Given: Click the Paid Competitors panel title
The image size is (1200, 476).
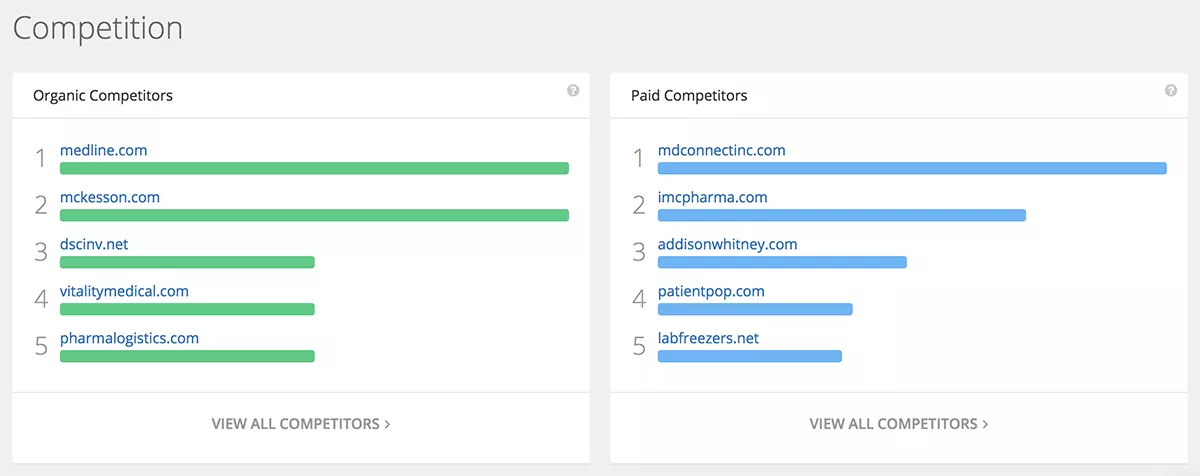Looking at the screenshot, I should pos(689,96).
